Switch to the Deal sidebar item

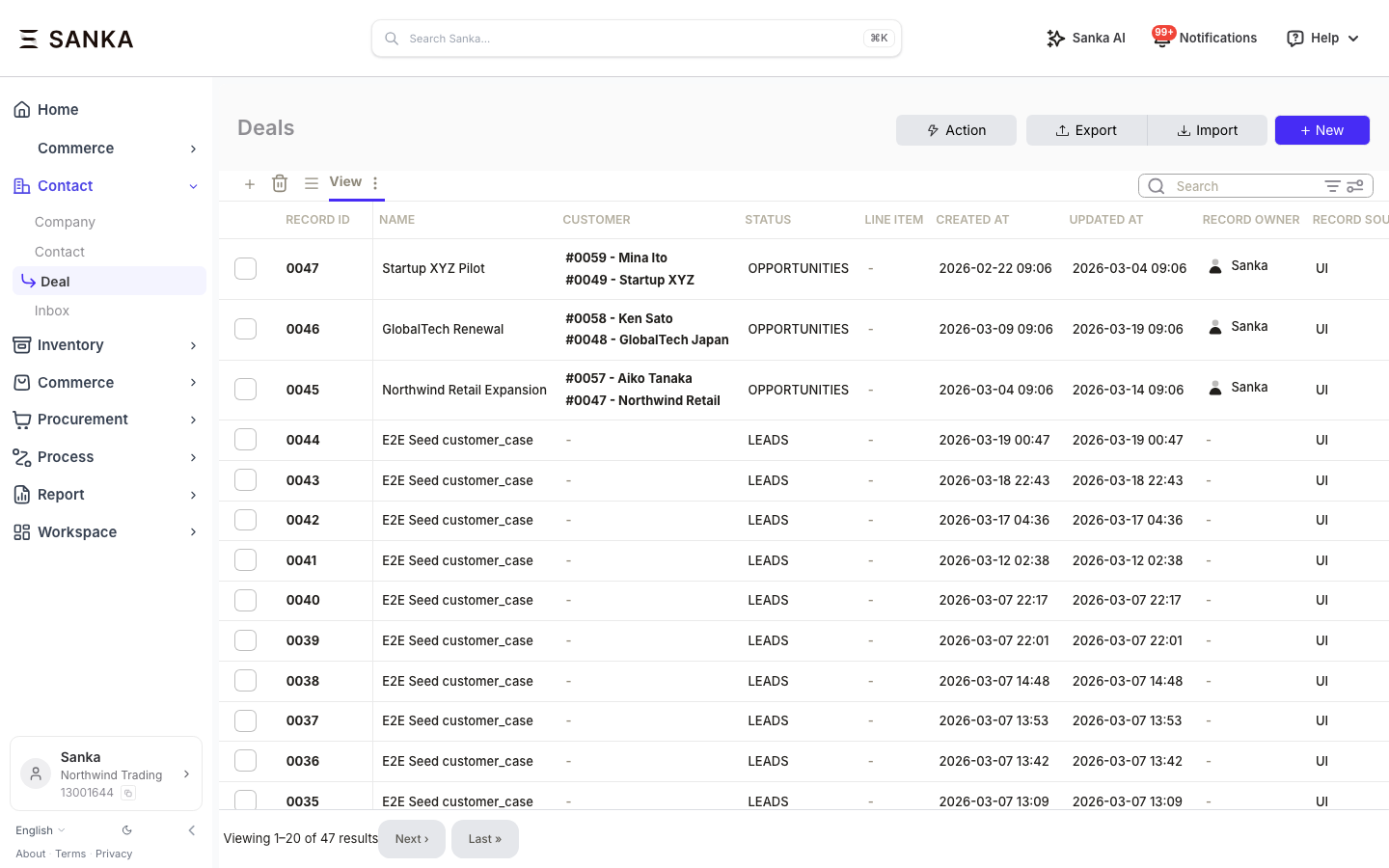[x=55, y=281]
